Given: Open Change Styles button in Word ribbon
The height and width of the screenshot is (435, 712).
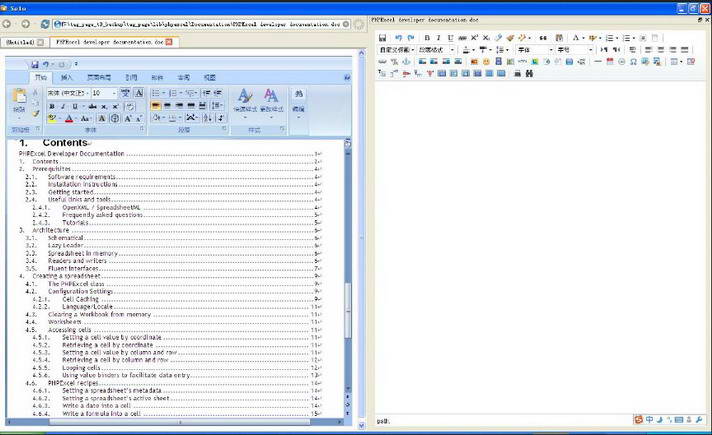Looking at the screenshot, I should (x=272, y=104).
